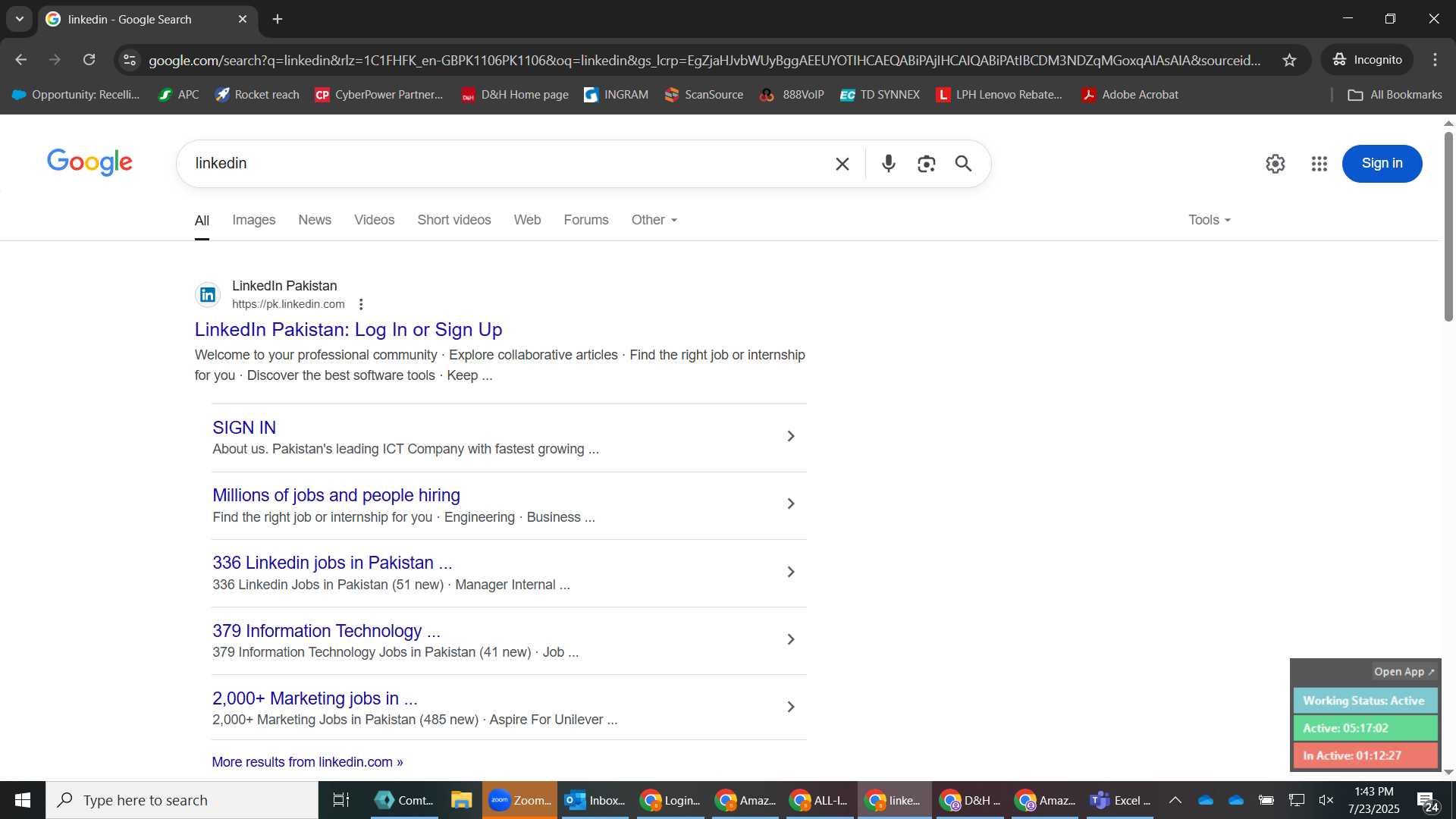Open Adobe Acrobat bookmark
Image resolution: width=1456 pixels, height=819 pixels.
[x=1130, y=95]
